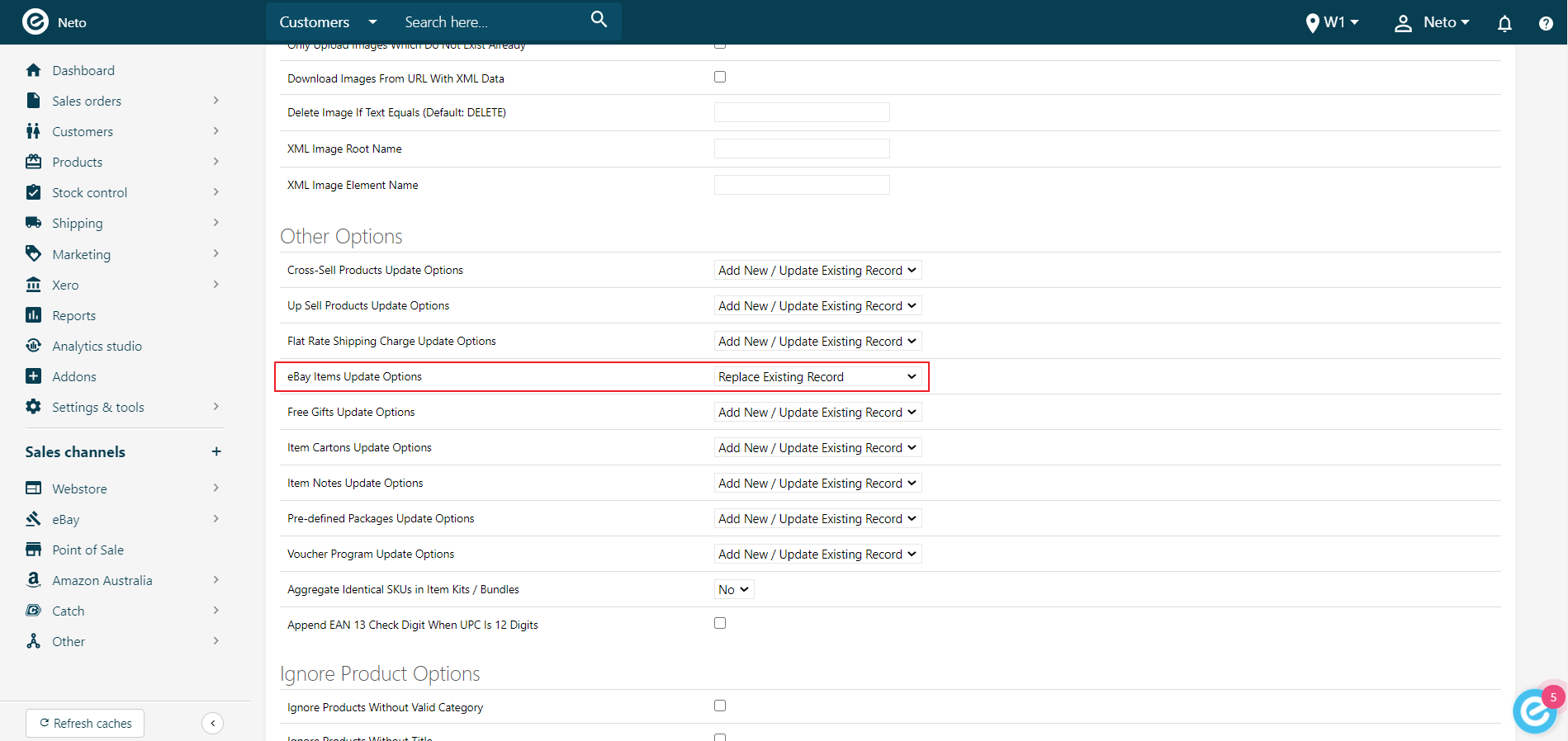Click the Point of Sale store icon

[x=33, y=550]
